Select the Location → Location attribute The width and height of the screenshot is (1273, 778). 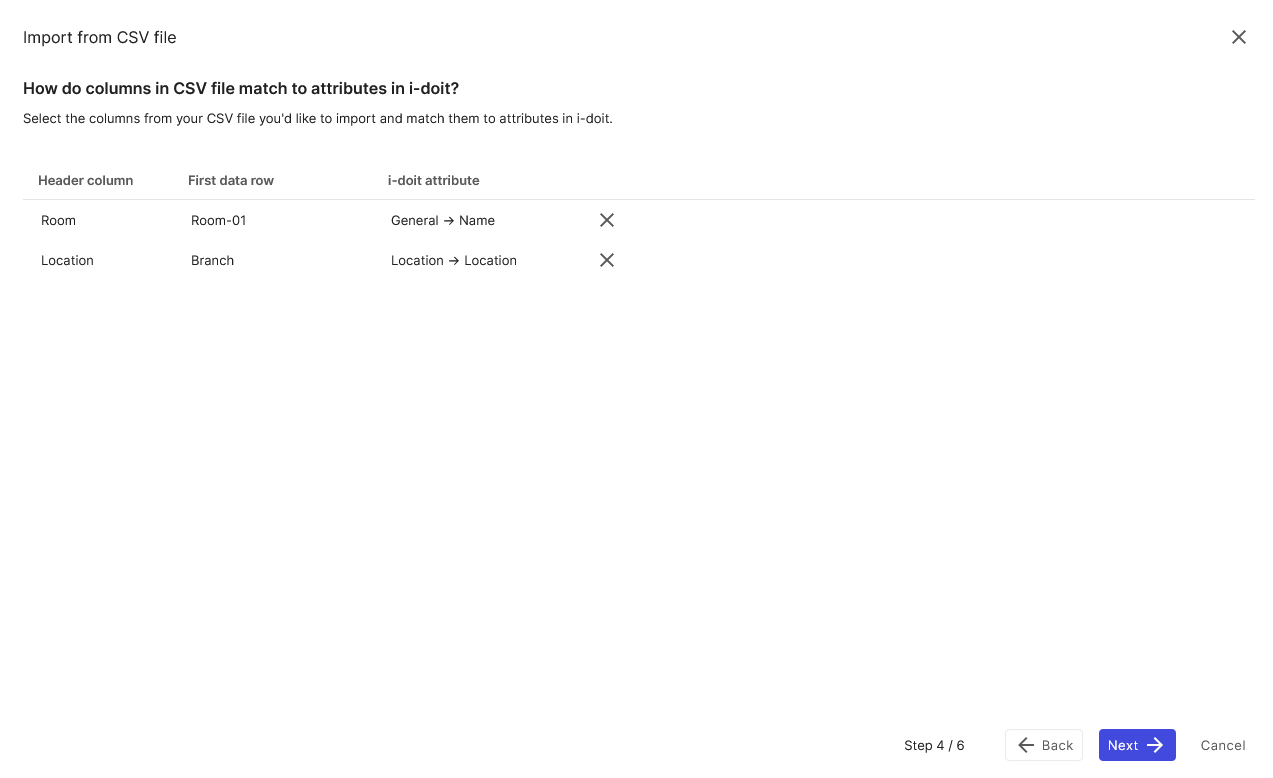tap(454, 260)
